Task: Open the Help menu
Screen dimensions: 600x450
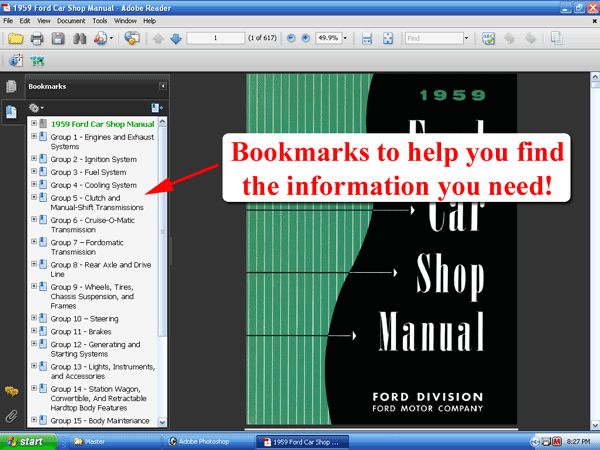Action: [150, 21]
